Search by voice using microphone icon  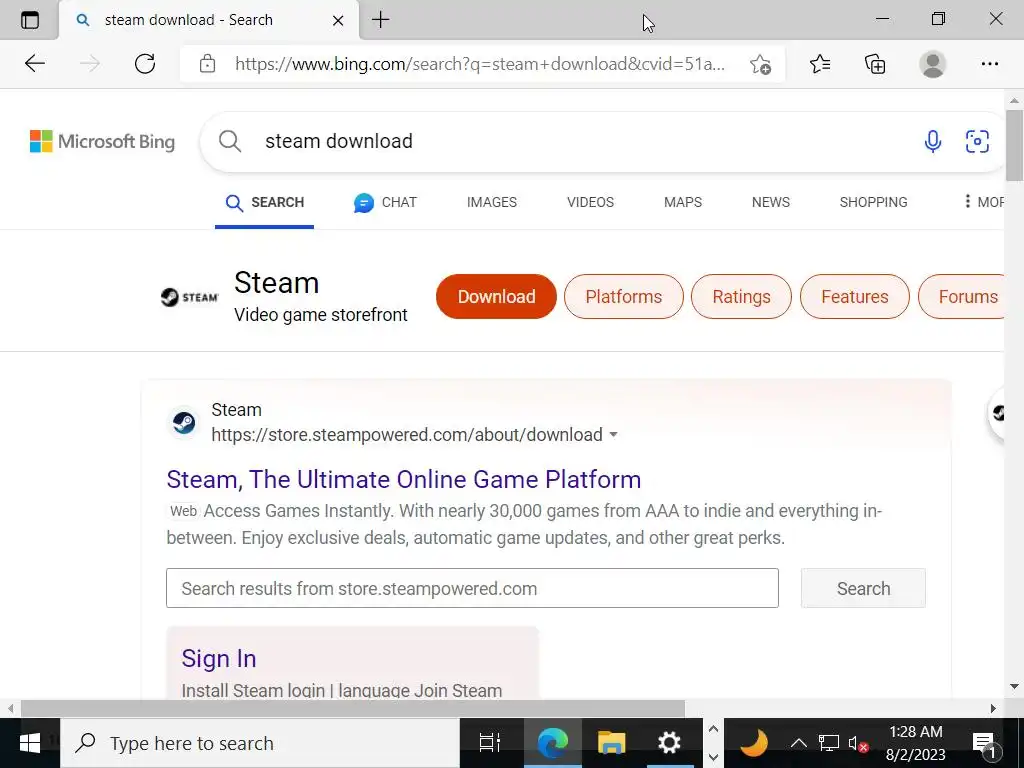[933, 141]
